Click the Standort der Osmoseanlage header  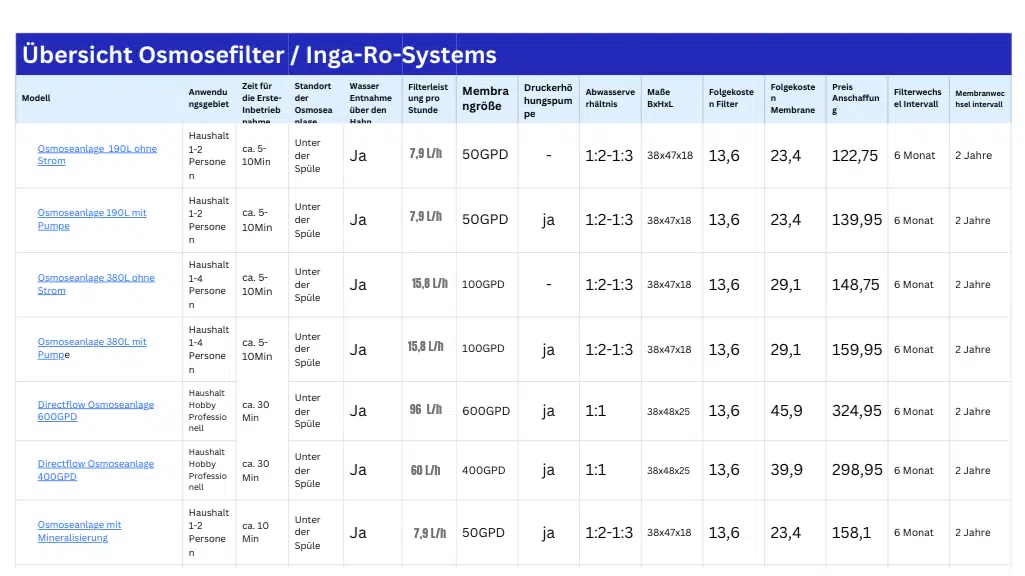point(313,103)
